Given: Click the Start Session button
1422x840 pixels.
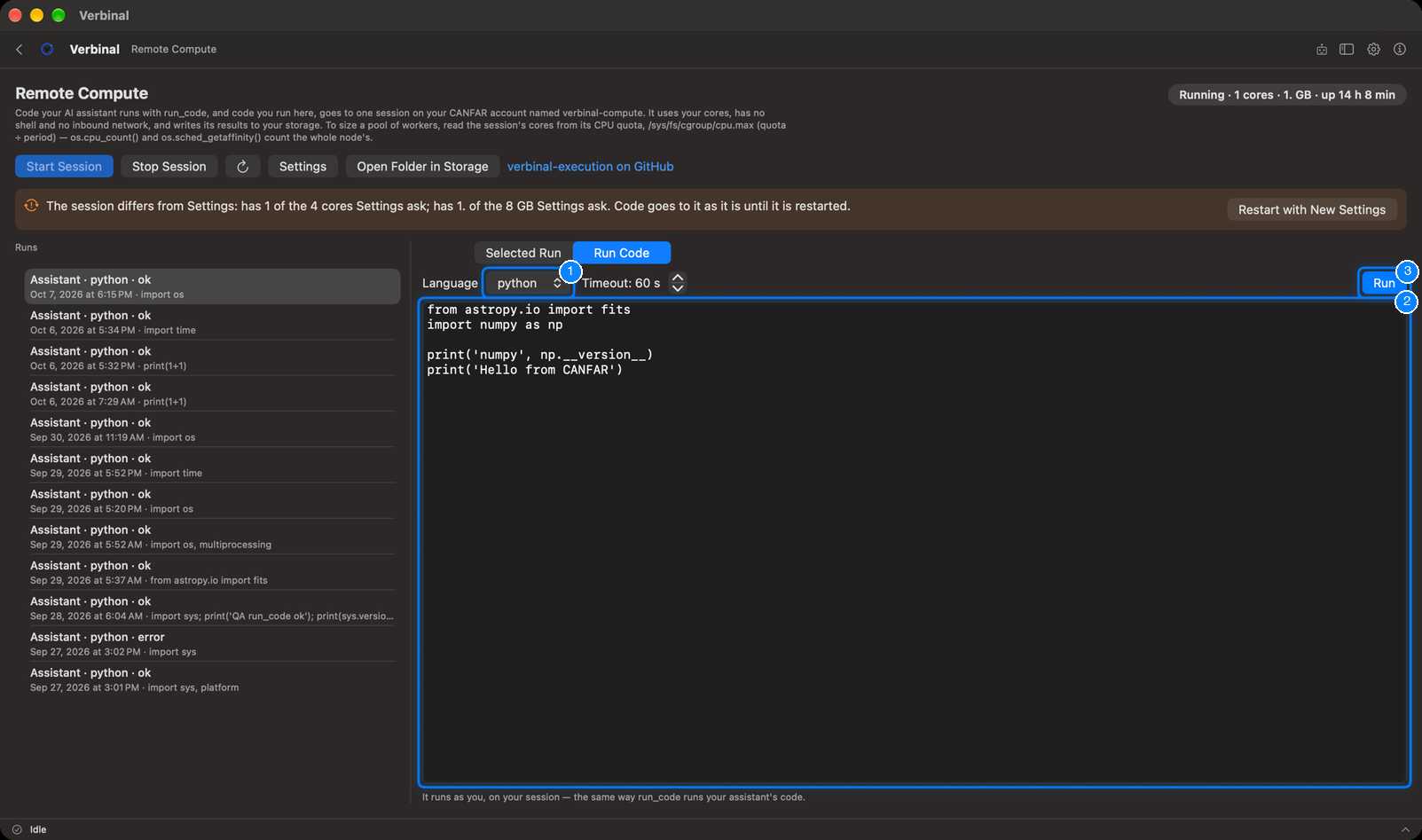Looking at the screenshot, I should (x=64, y=167).
